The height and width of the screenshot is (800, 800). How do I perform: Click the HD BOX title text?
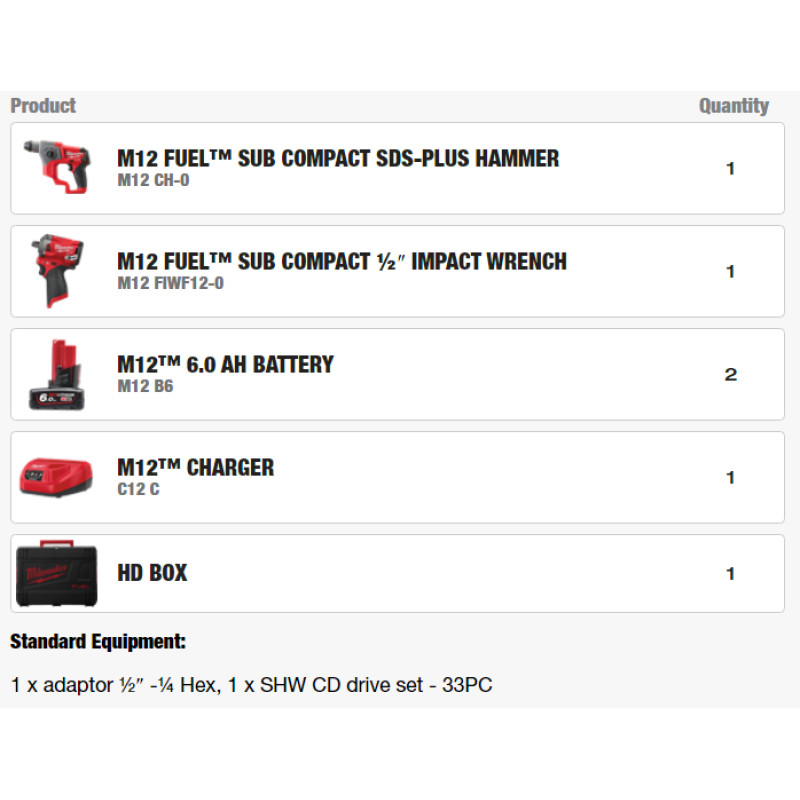coord(152,573)
